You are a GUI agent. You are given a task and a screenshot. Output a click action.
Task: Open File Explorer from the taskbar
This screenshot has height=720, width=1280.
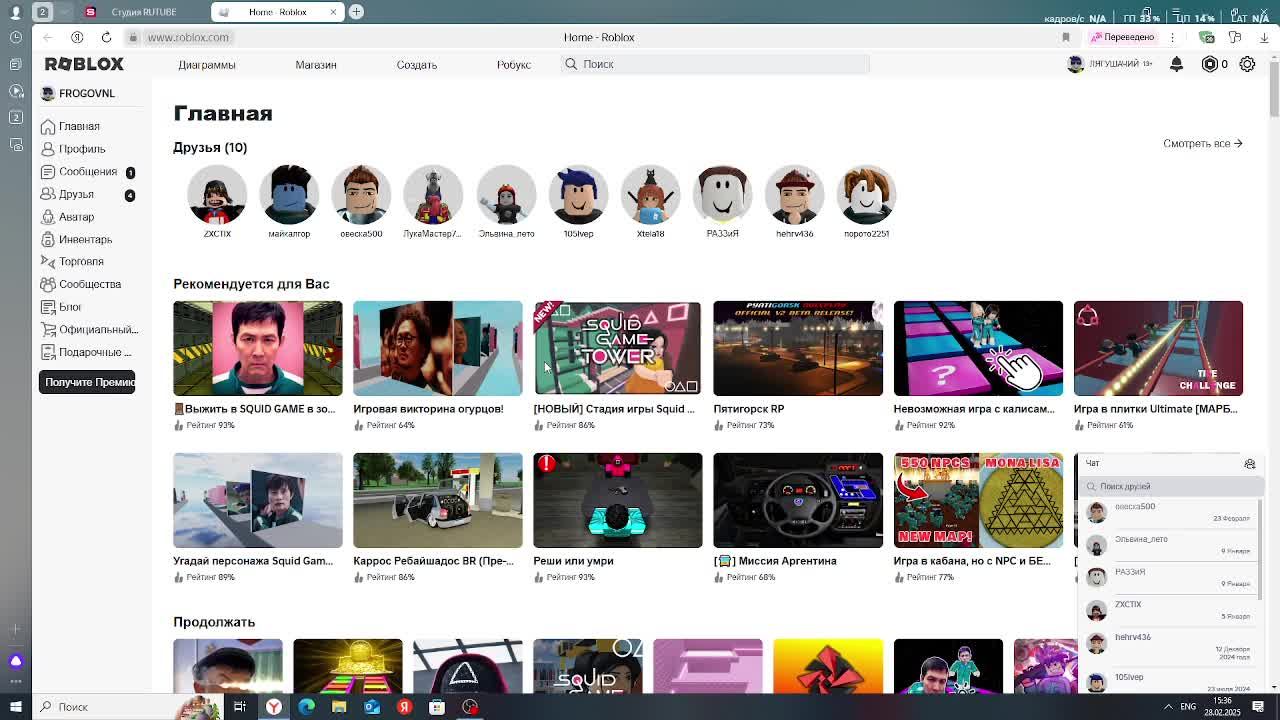point(339,707)
